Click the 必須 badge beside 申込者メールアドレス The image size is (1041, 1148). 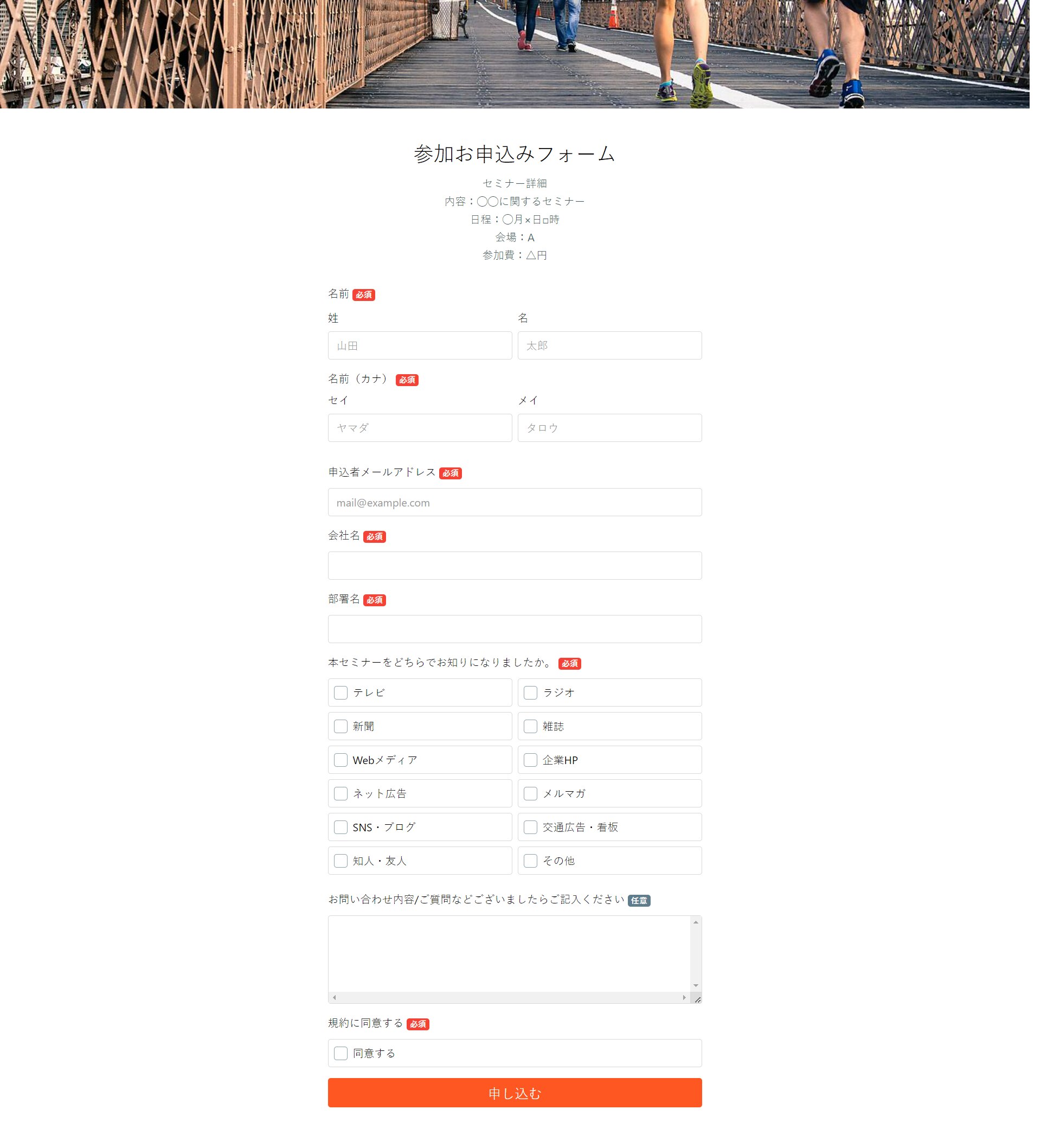pos(450,473)
